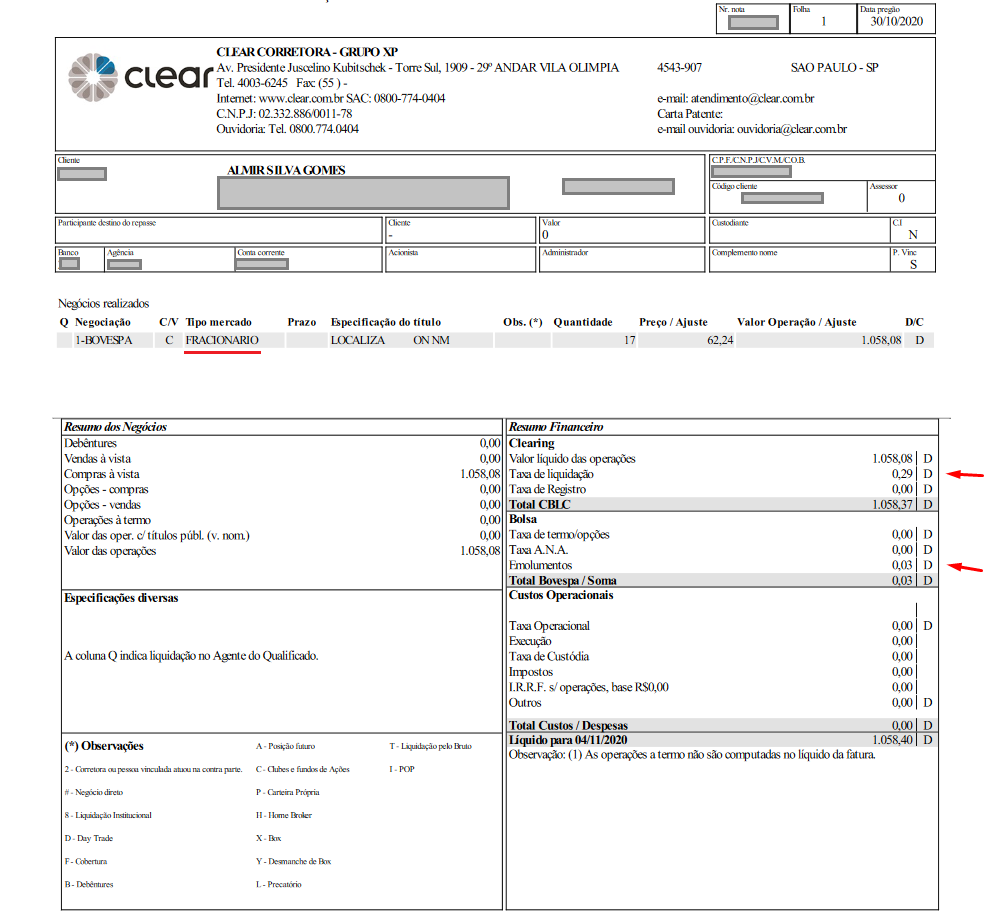This screenshot has width=990, height=918.
Task: Click the FRACIONARIO market type cell
Action: click(x=222, y=340)
